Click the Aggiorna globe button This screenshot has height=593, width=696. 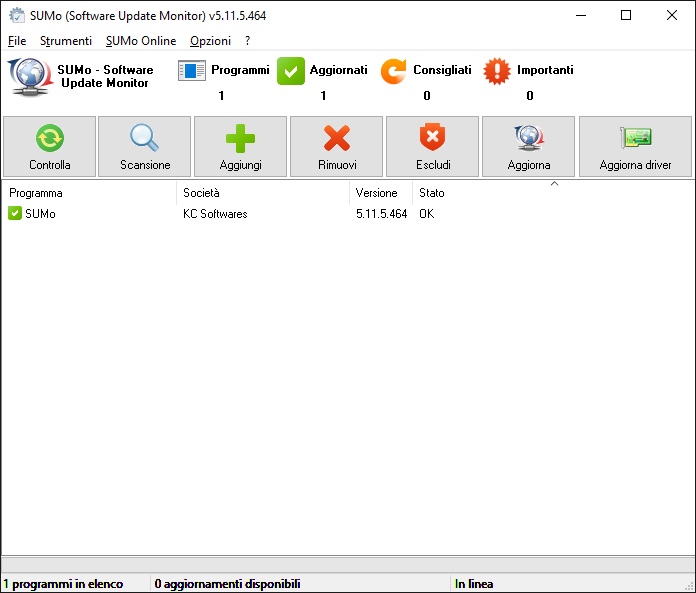(x=529, y=146)
